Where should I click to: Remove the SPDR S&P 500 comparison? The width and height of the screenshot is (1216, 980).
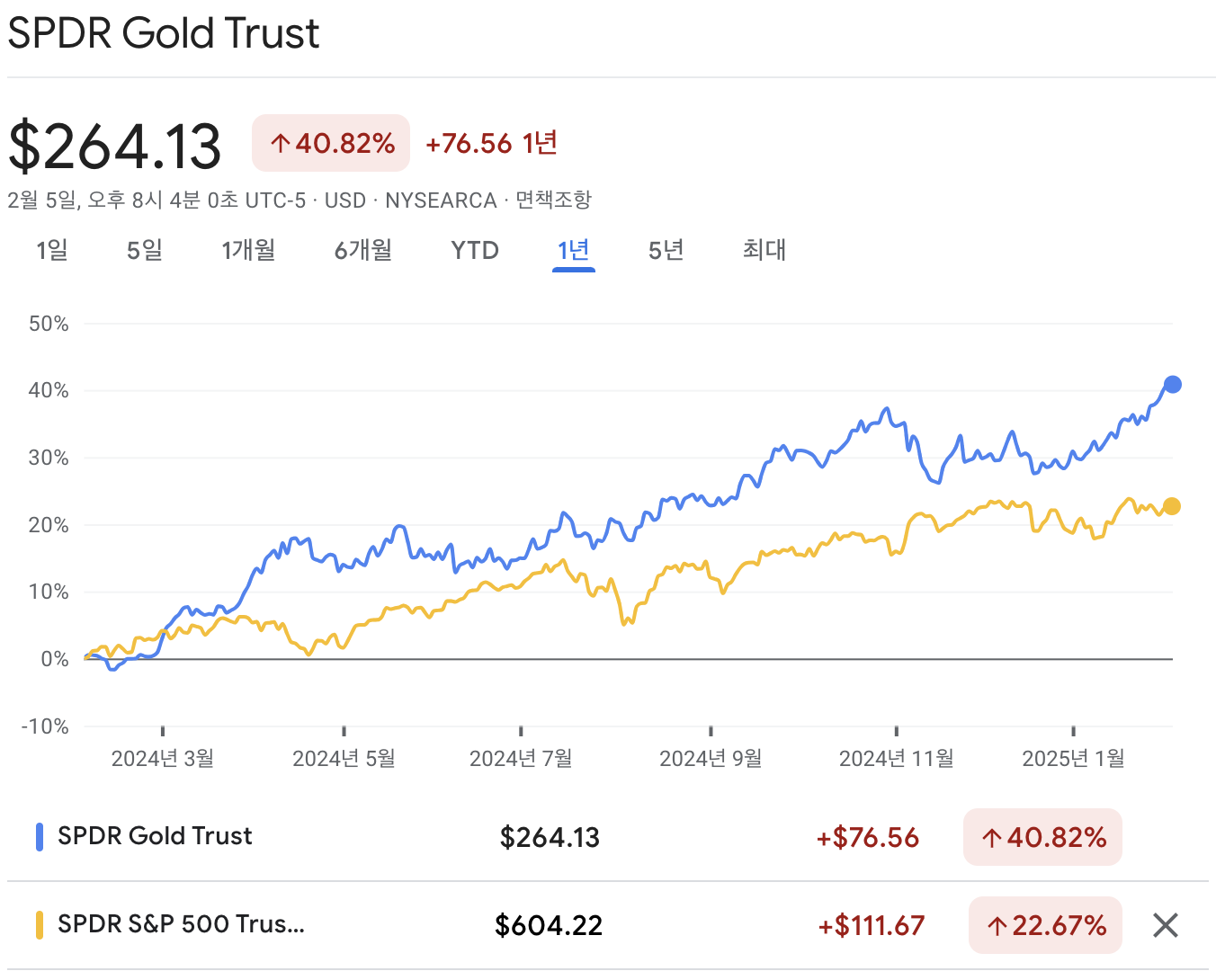pos(1165,925)
